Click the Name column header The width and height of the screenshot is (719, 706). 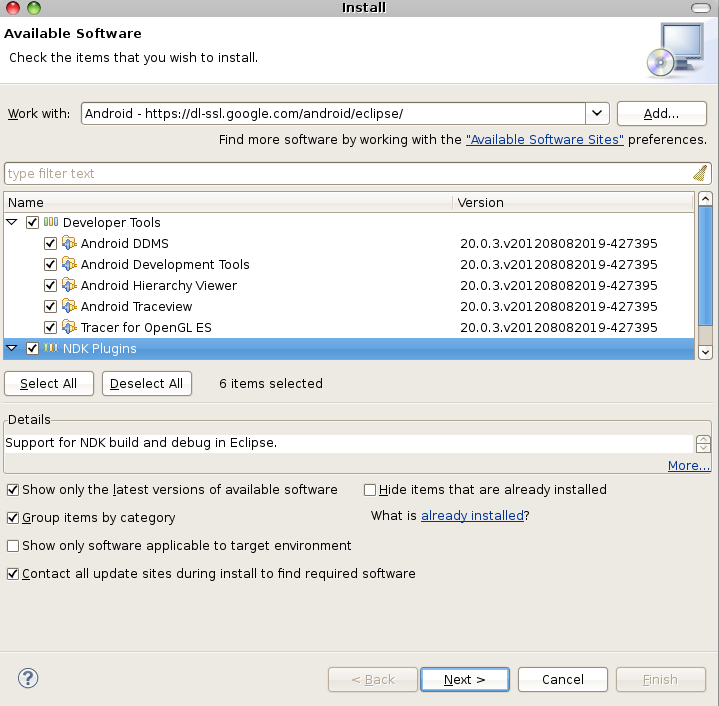point(228,203)
